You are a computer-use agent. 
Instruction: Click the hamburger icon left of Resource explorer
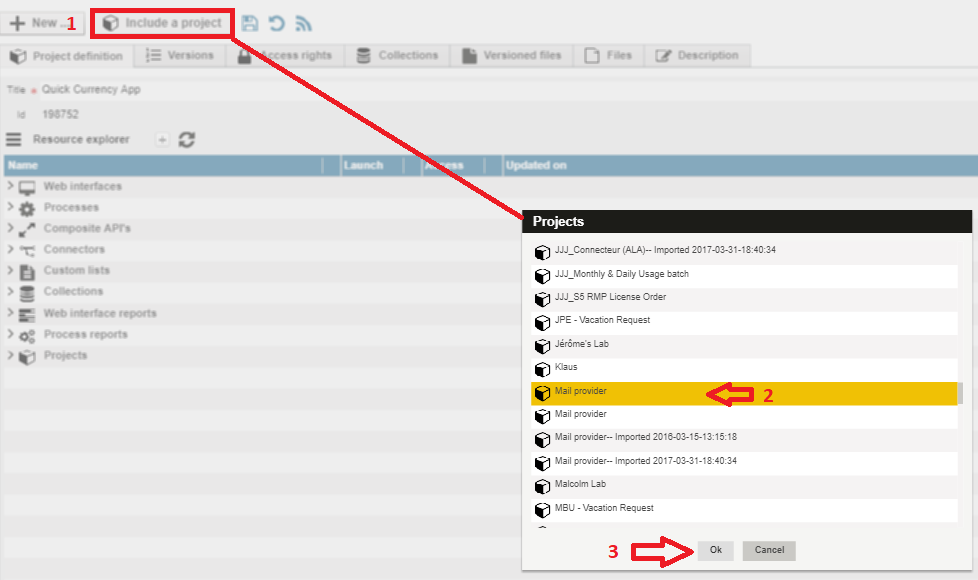(x=13, y=139)
